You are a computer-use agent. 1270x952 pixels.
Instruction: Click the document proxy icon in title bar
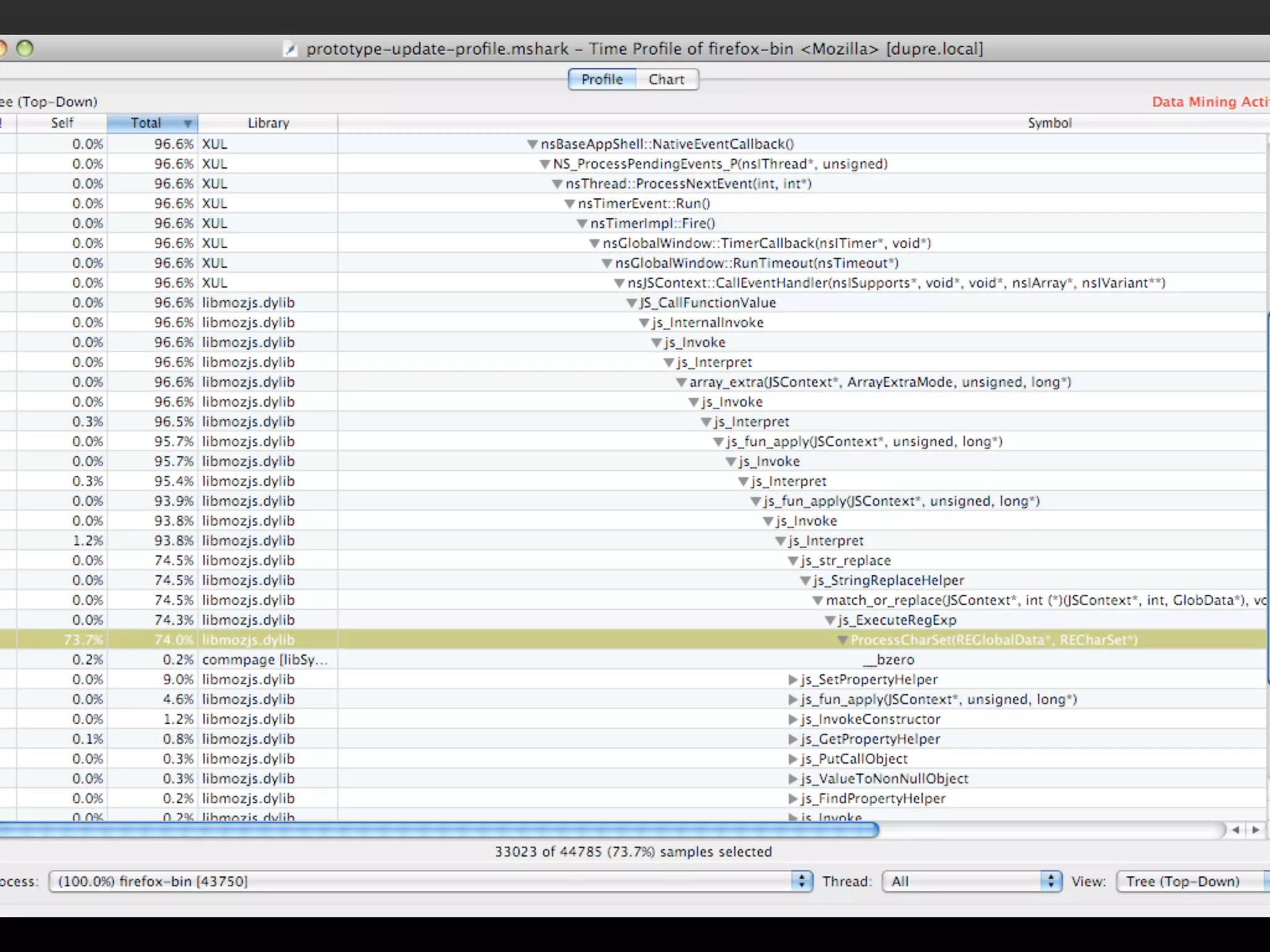tap(290, 49)
